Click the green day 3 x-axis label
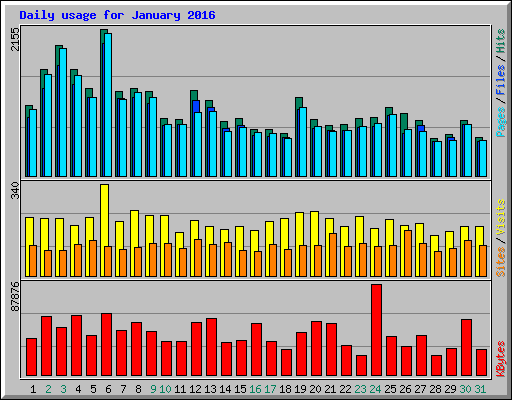Image resolution: width=512 pixels, height=400 pixels. (63, 389)
